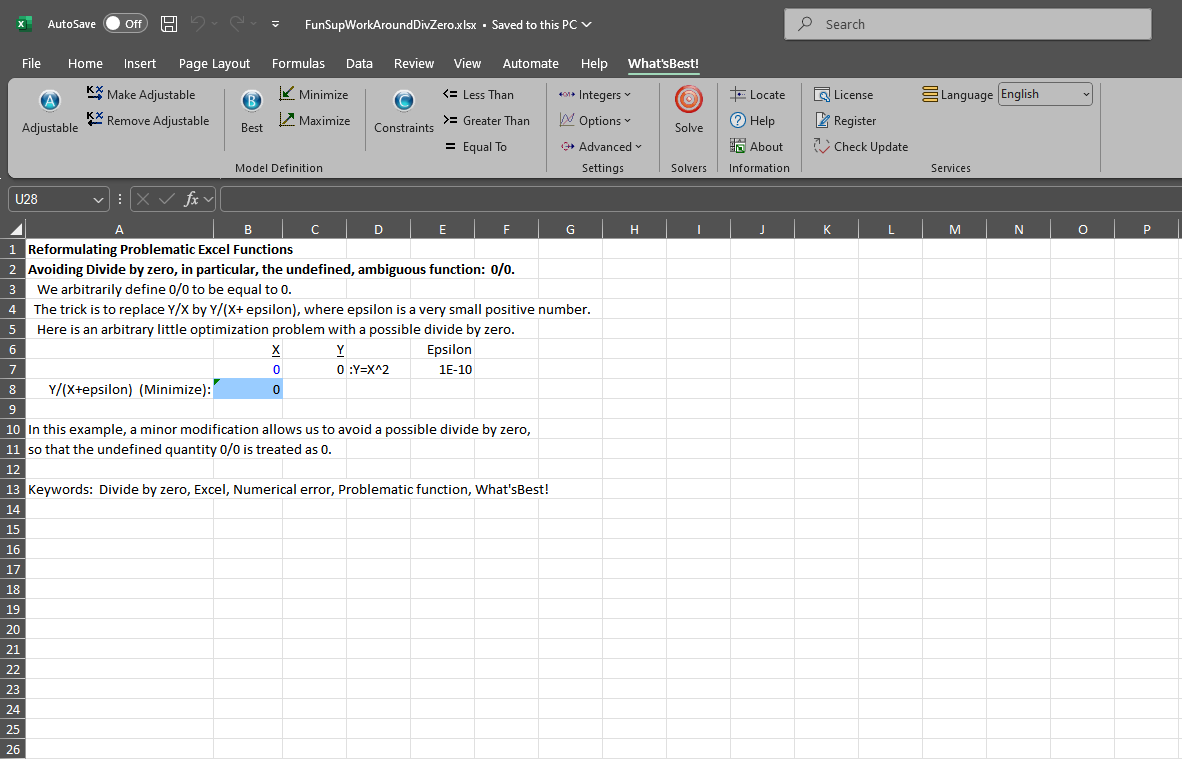1182x759 pixels.
Task: Toggle the AutoSave switch
Action: click(125, 24)
